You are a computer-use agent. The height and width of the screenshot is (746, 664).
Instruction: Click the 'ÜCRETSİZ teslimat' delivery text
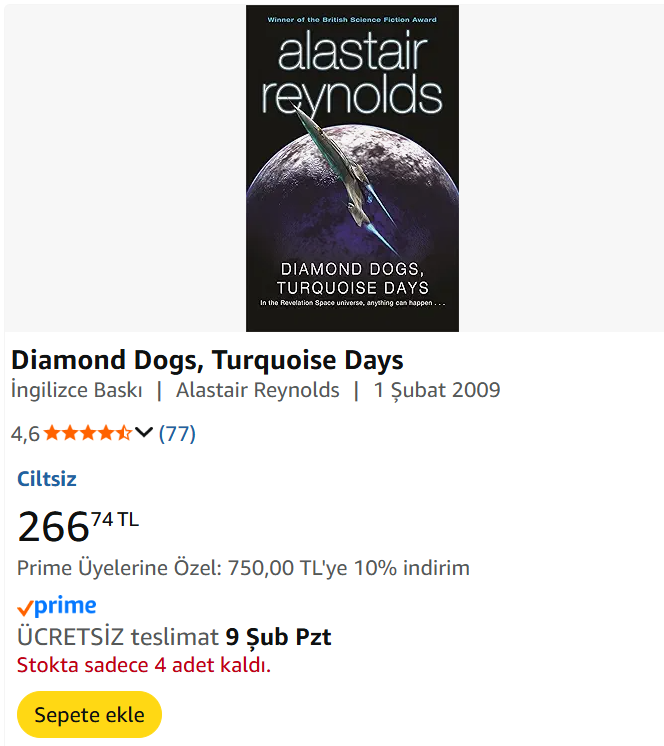point(118,637)
